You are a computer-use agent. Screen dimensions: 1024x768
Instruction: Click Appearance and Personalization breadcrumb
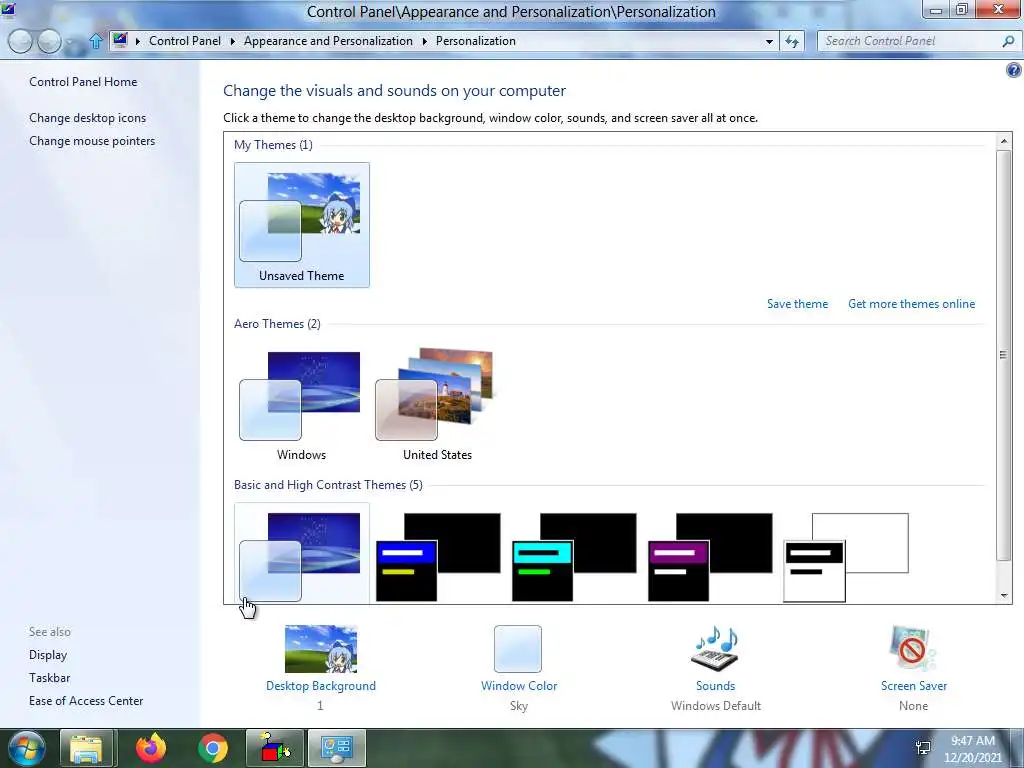(328, 40)
